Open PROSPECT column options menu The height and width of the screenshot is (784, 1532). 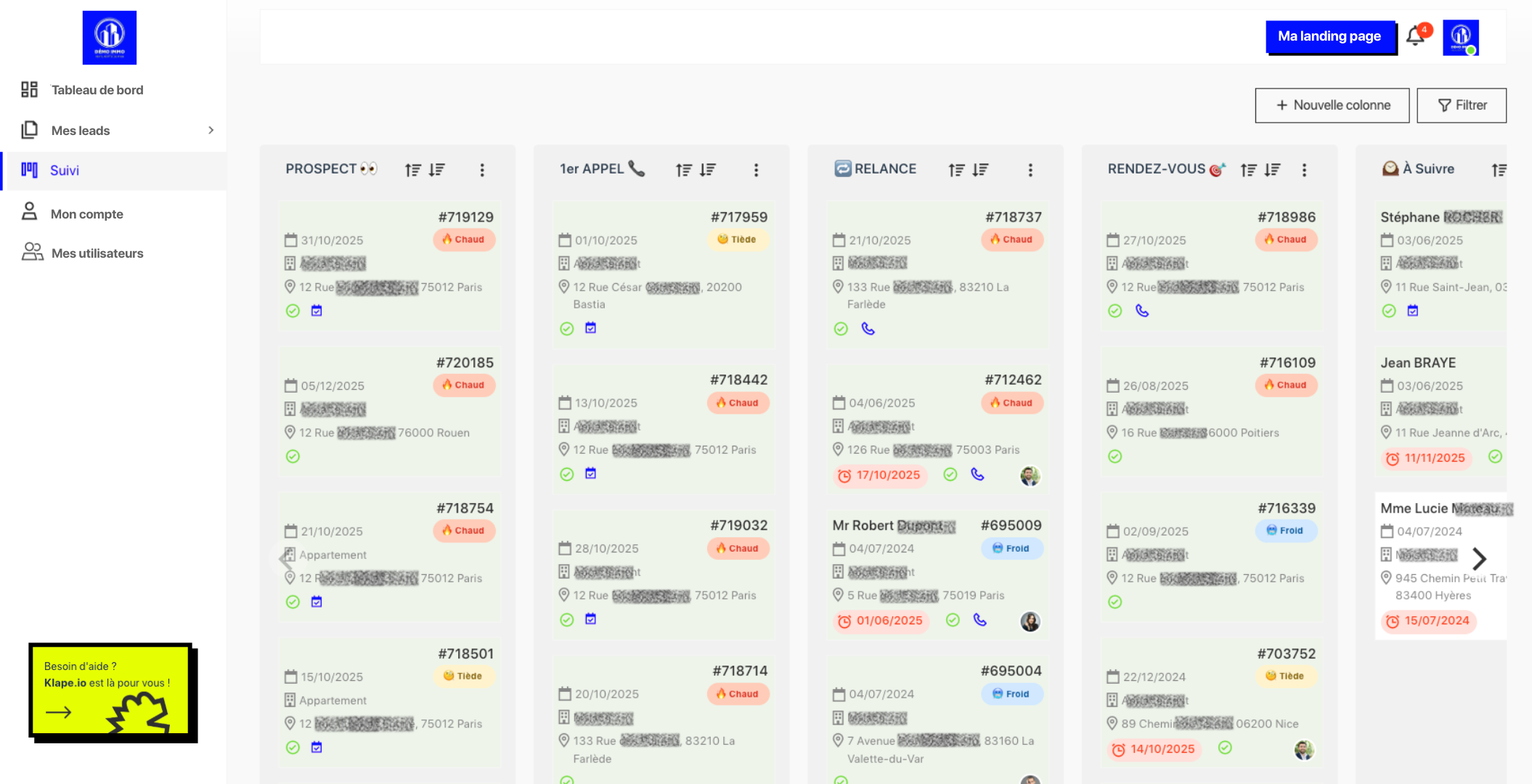point(482,170)
